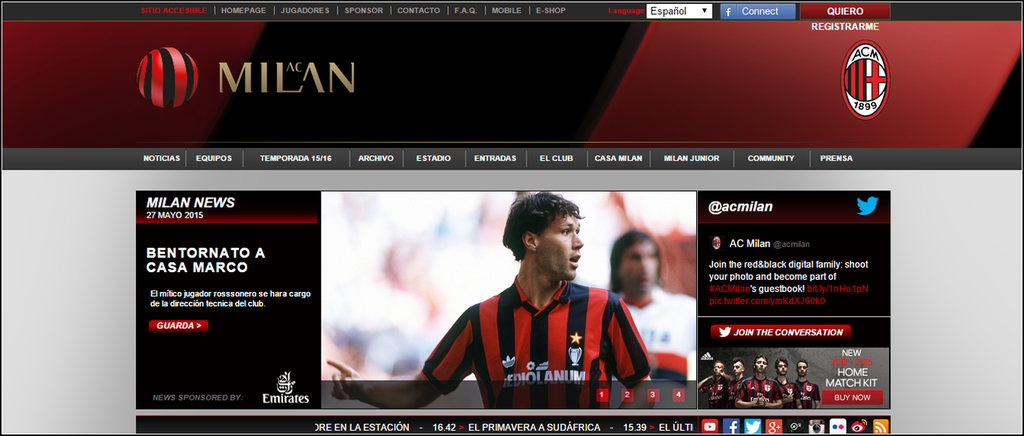Open the RSS feed icon
1024x436 pixels.
click(880, 427)
